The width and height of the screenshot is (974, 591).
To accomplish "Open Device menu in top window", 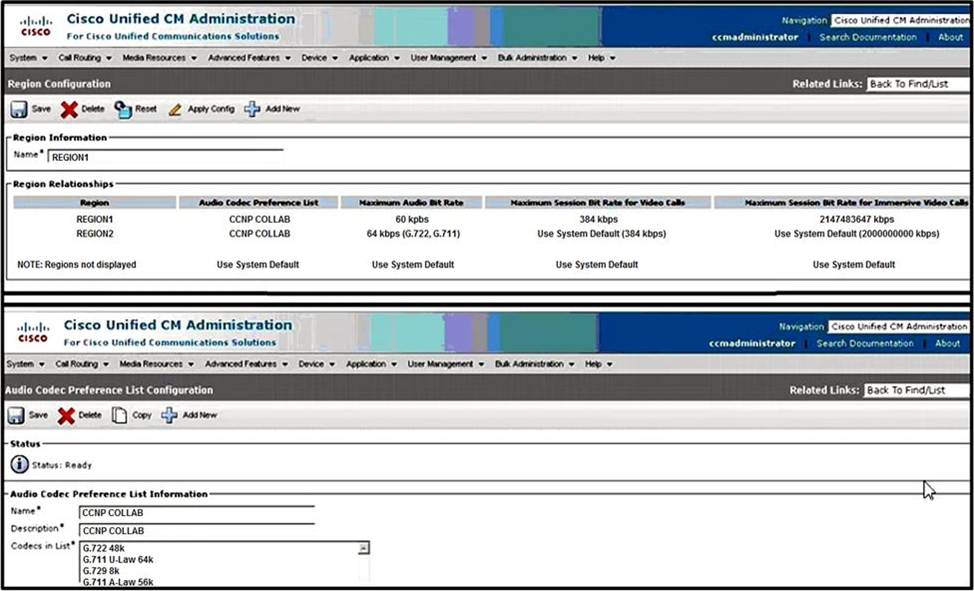I will click(x=319, y=58).
